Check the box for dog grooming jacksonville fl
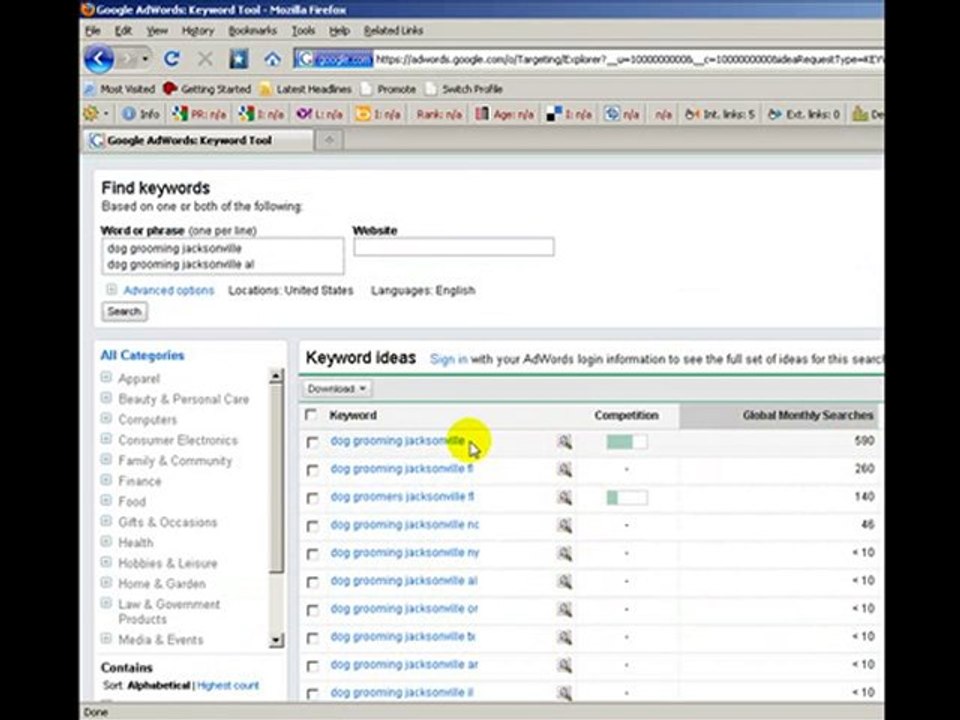This screenshot has height=720, width=960. point(312,470)
